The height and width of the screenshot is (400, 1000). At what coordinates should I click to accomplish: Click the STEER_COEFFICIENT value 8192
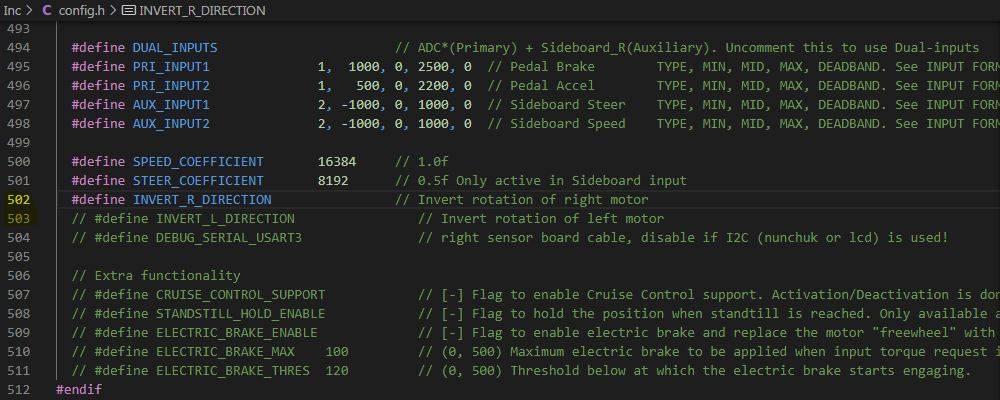click(x=333, y=180)
